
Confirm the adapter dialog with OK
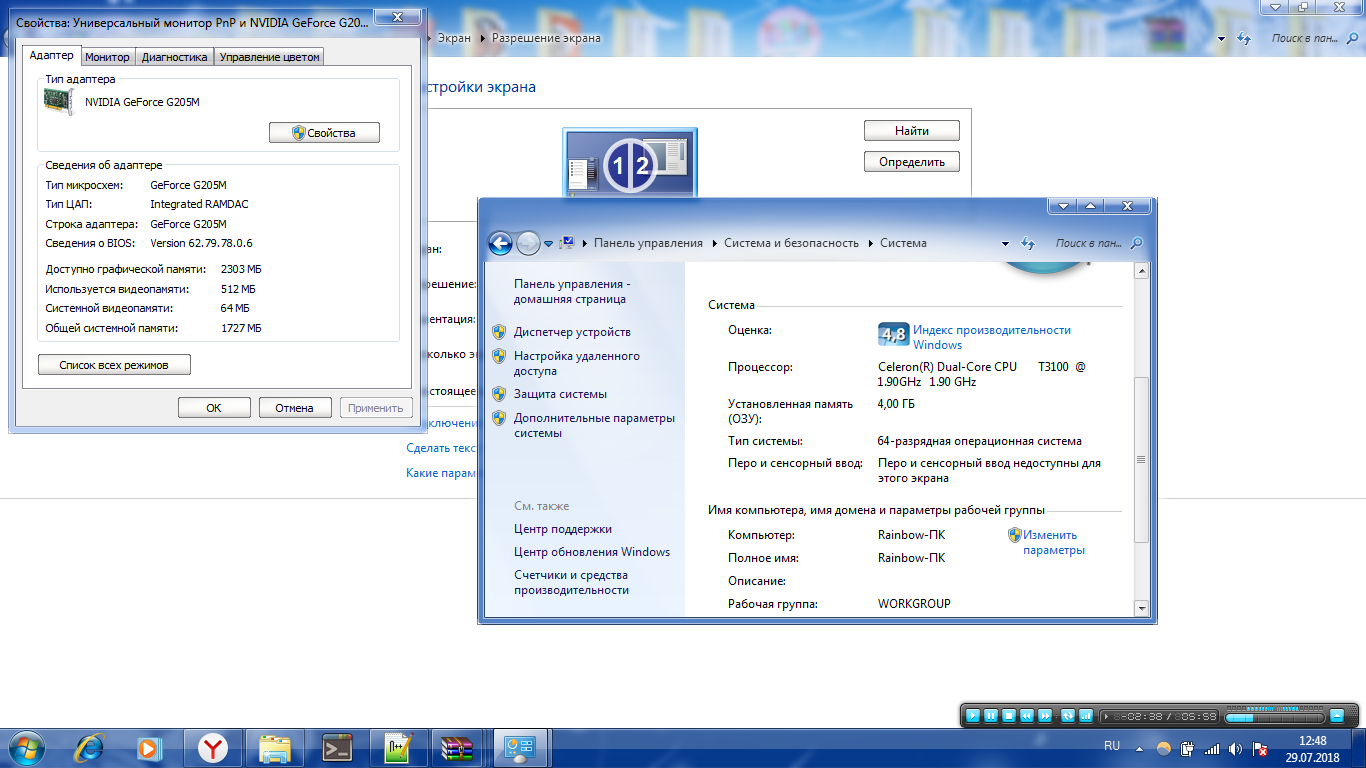pyautogui.click(x=214, y=408)
